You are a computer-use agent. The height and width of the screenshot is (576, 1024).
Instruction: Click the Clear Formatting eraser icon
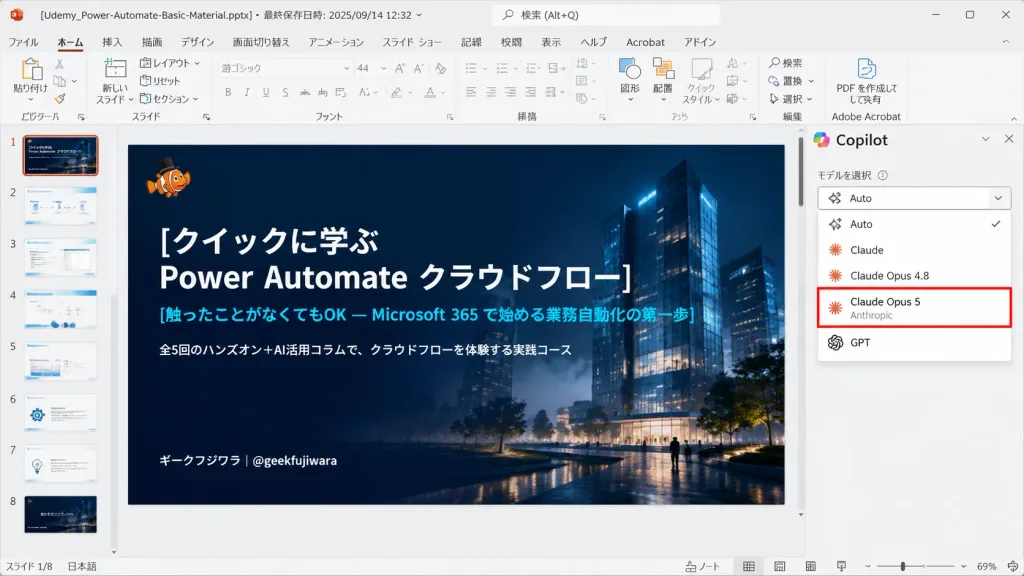point(441,68)
